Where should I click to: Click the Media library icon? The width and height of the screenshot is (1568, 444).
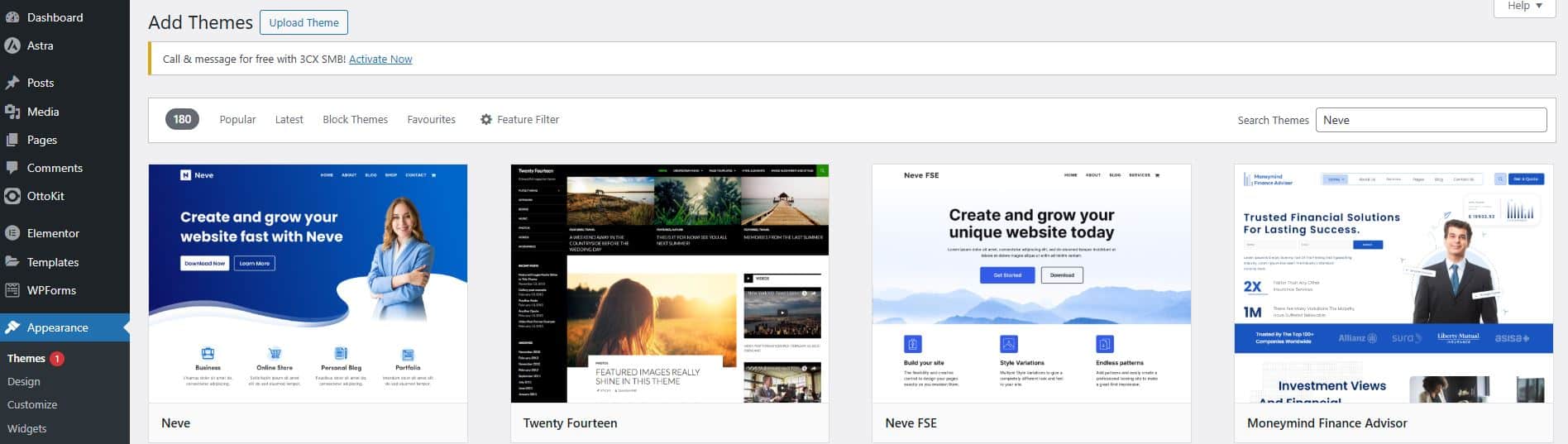tap(12, 112)
